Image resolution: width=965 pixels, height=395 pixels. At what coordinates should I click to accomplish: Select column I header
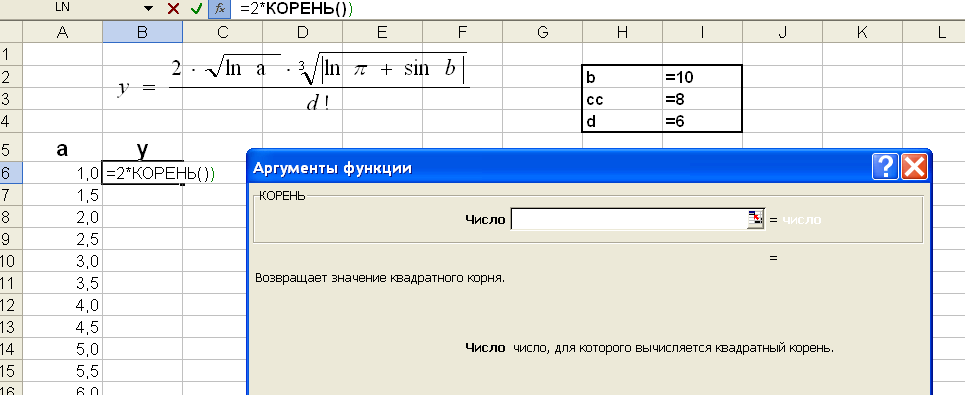pos(703,33)
